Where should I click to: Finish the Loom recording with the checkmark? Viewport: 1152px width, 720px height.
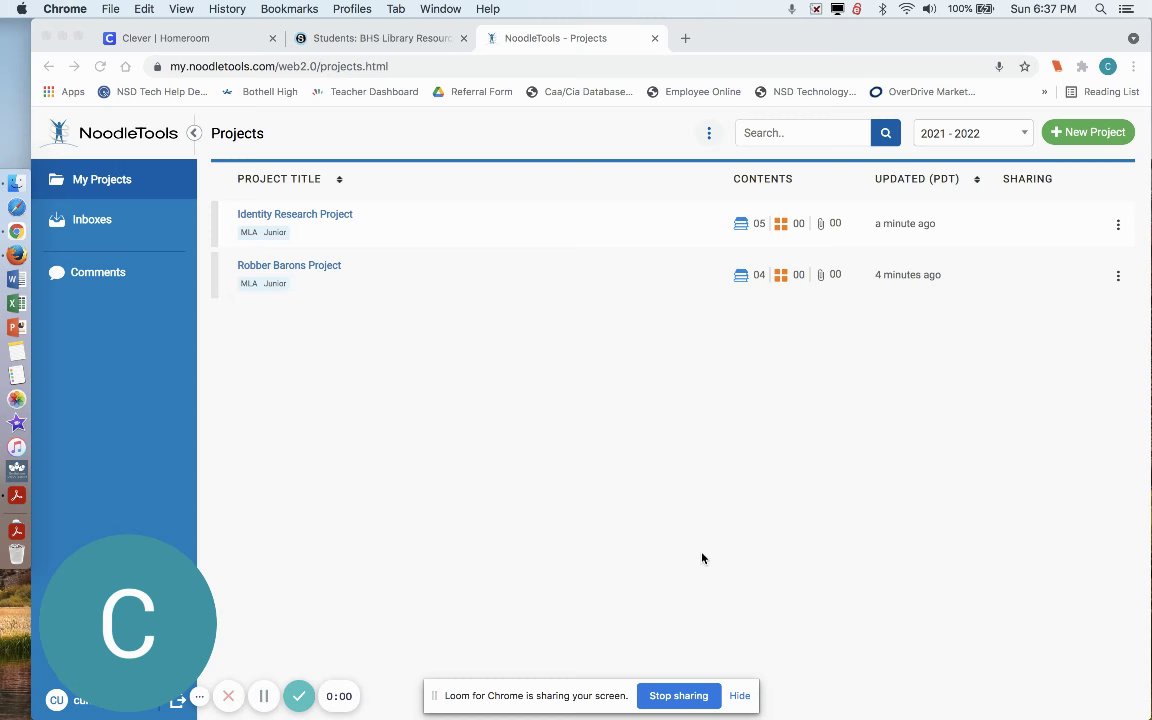point(299,696)
